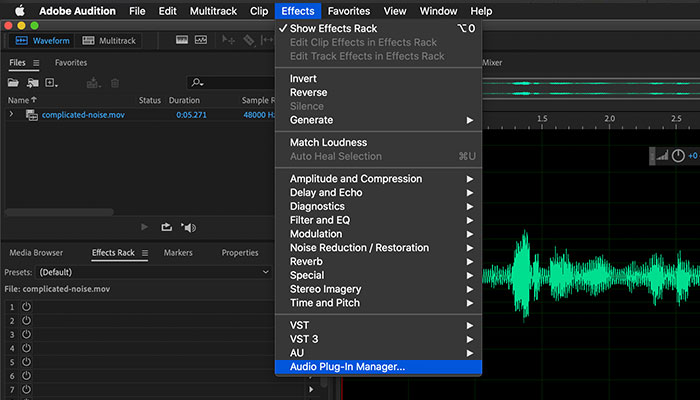Click the loop playback icon in Files panel
Viewport: 700px width, 400px height.
(167, 227)
